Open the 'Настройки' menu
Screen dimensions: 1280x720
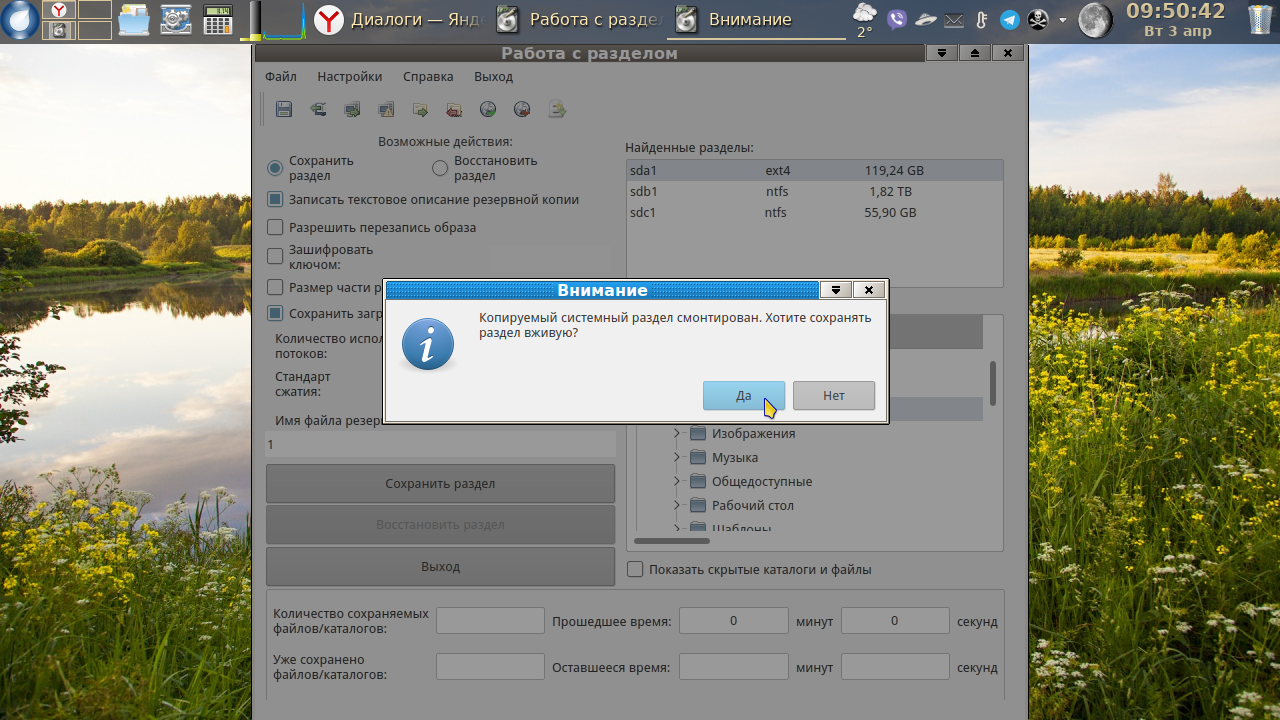[349, 76]
